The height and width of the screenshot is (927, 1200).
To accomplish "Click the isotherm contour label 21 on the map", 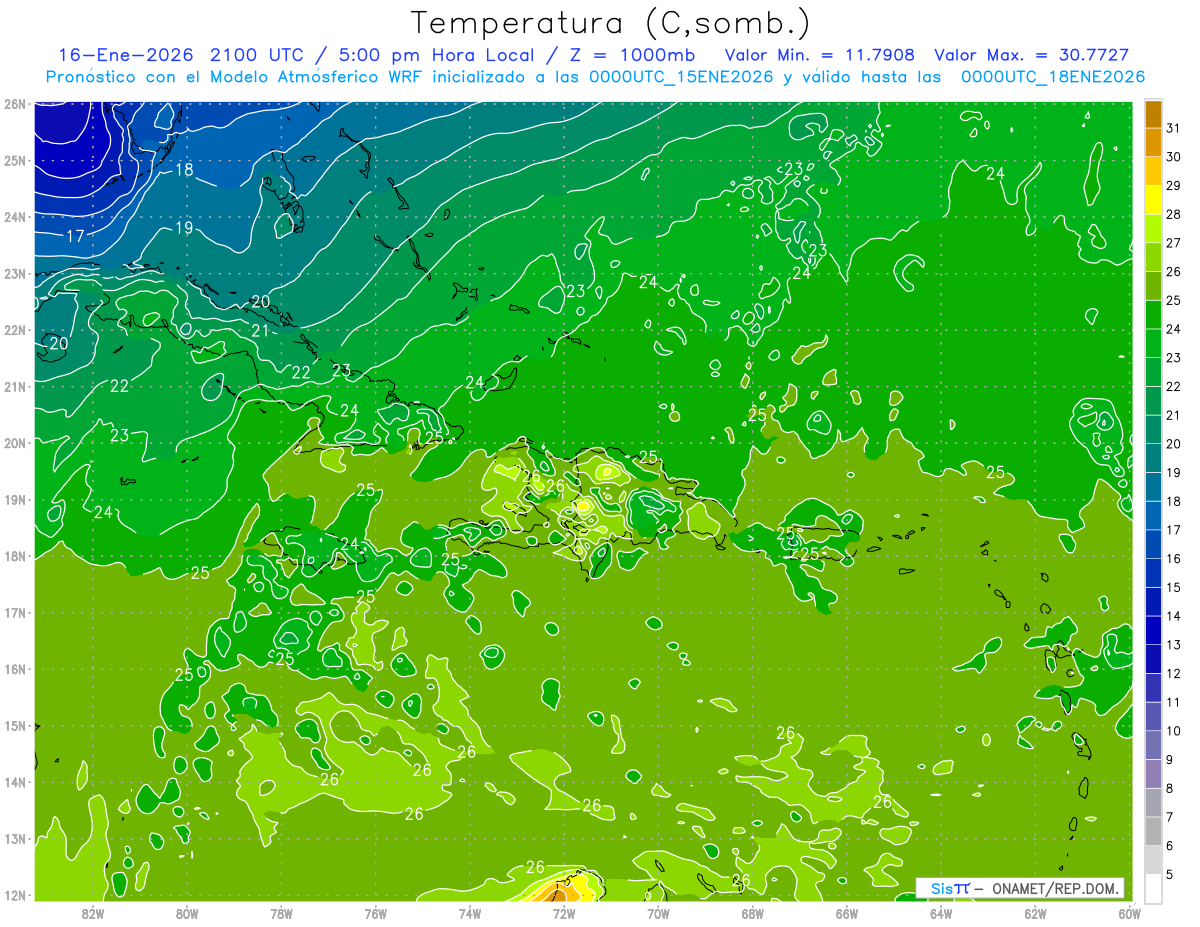I will [x=260, y=331].
